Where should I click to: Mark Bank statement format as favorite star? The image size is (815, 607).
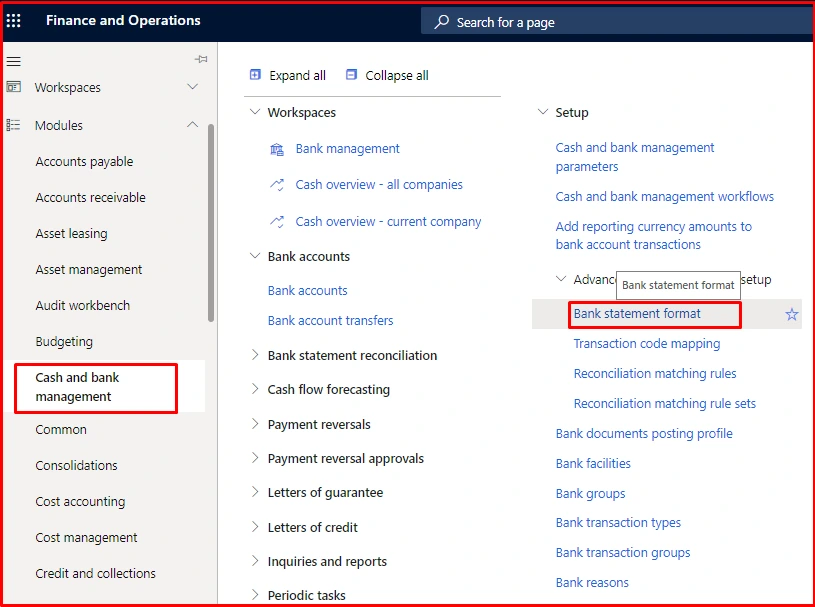(x=792, y=314)
